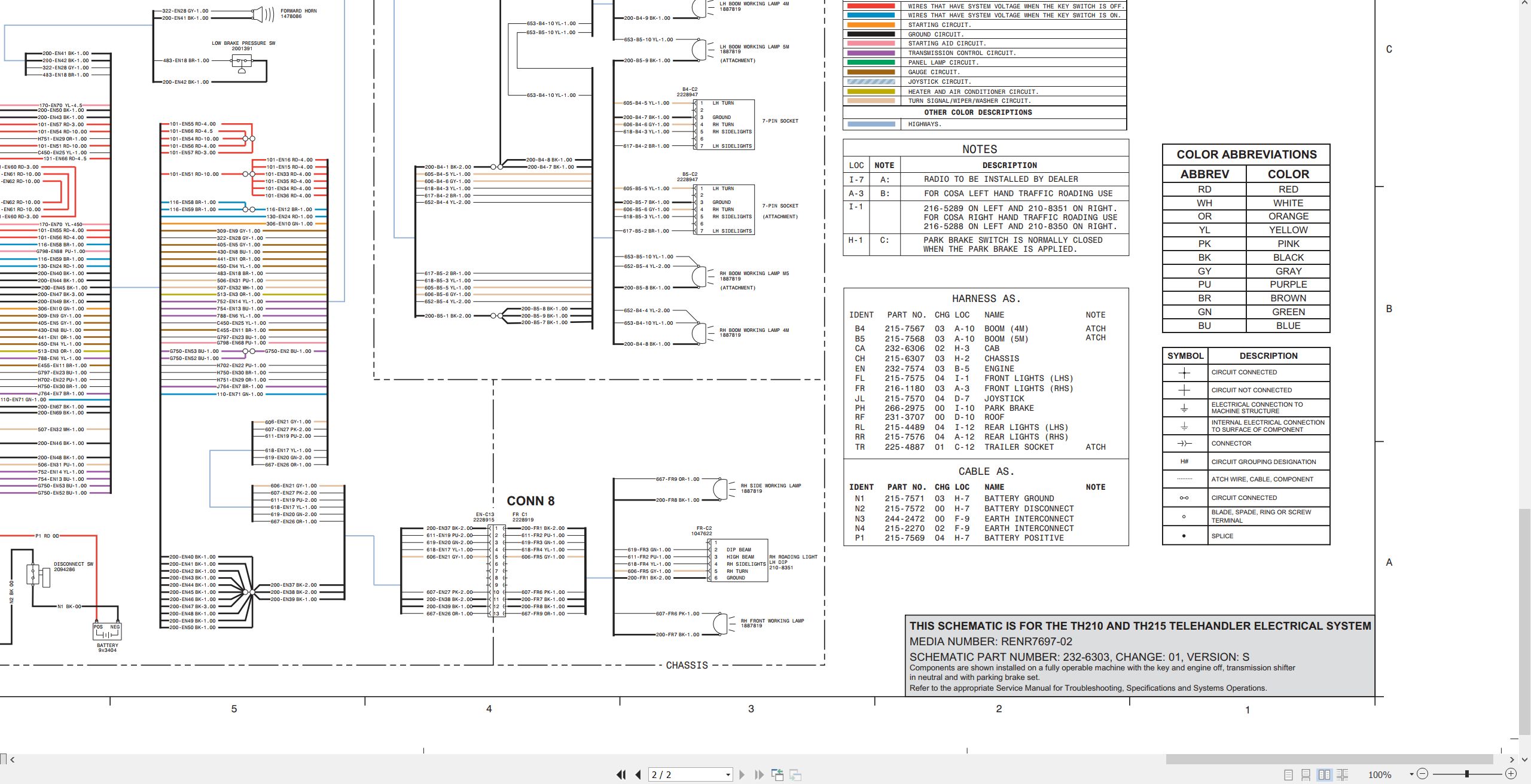Screen dimensions: 1531x784
Task: Click the RH SIDE WORKING LAMP label
Action: (771, 486)
